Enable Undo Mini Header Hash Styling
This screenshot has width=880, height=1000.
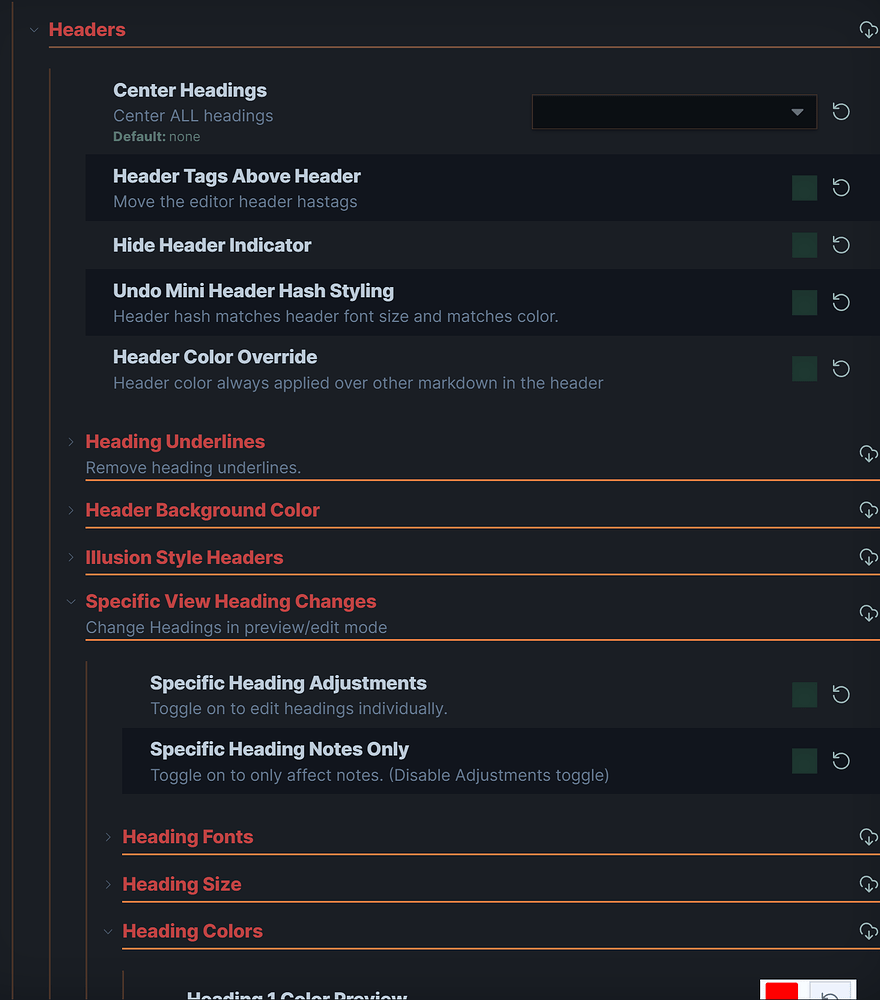[x=805, y=302]
